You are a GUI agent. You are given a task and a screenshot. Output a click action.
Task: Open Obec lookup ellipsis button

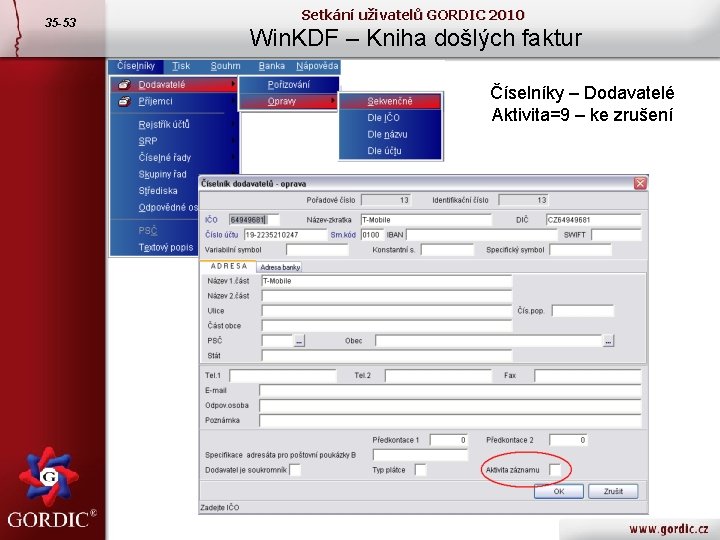608,341
